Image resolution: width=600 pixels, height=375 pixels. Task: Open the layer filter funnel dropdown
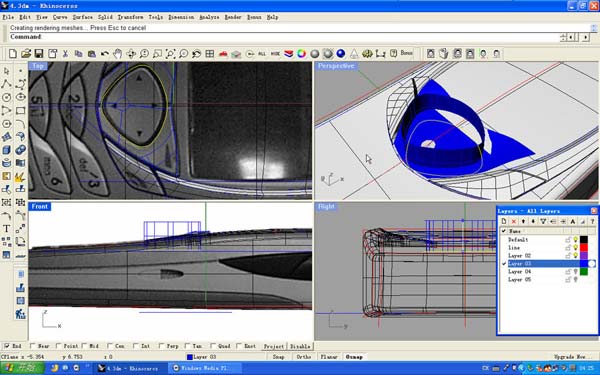pos(543,221)
